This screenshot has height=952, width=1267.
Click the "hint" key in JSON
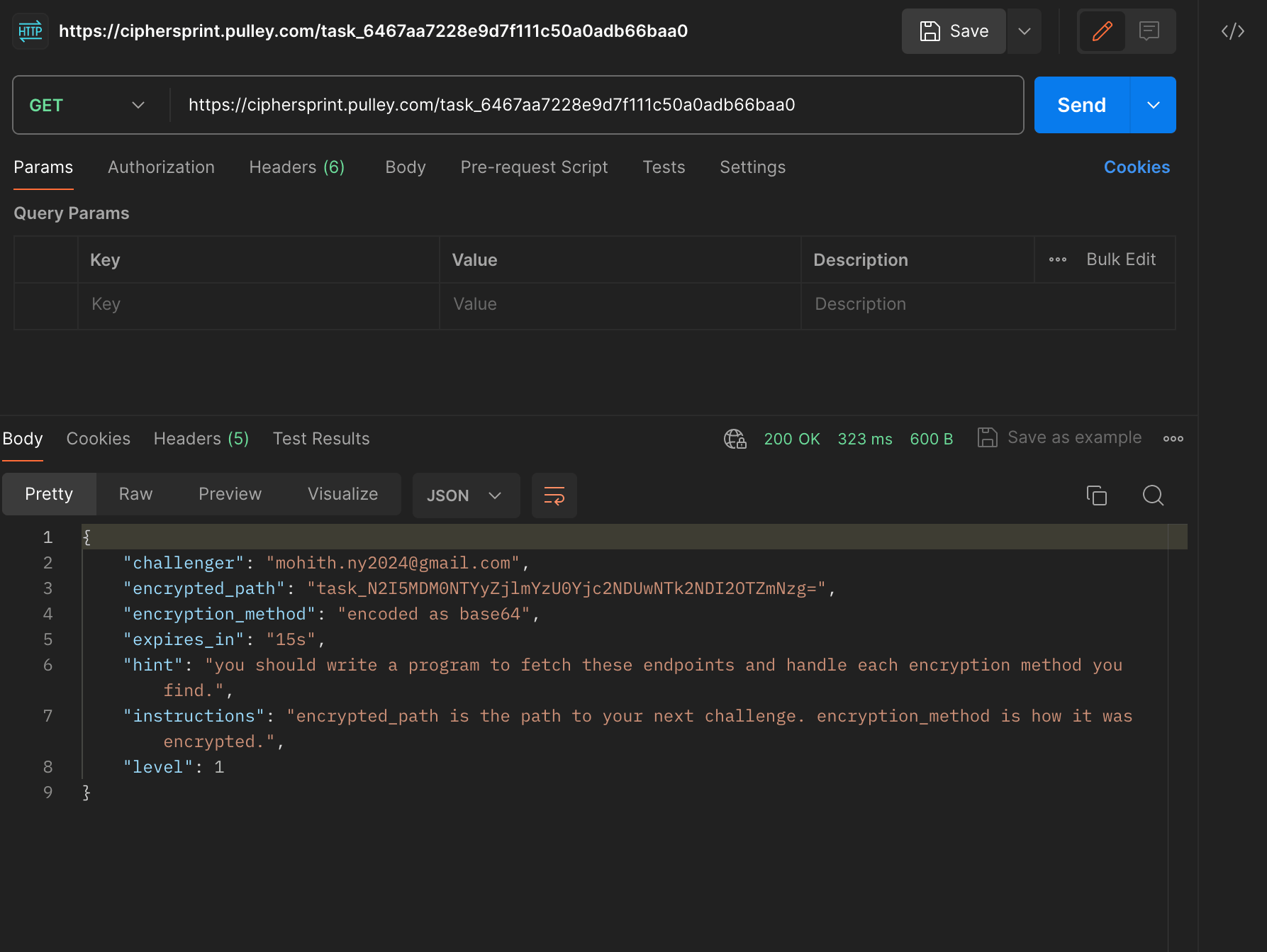click(x=153, y=665)
